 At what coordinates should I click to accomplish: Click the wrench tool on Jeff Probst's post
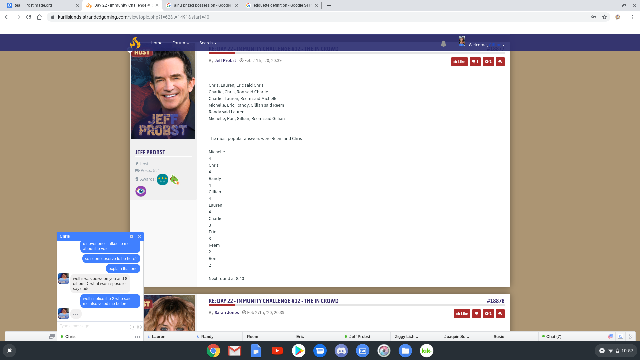[500, 62]
